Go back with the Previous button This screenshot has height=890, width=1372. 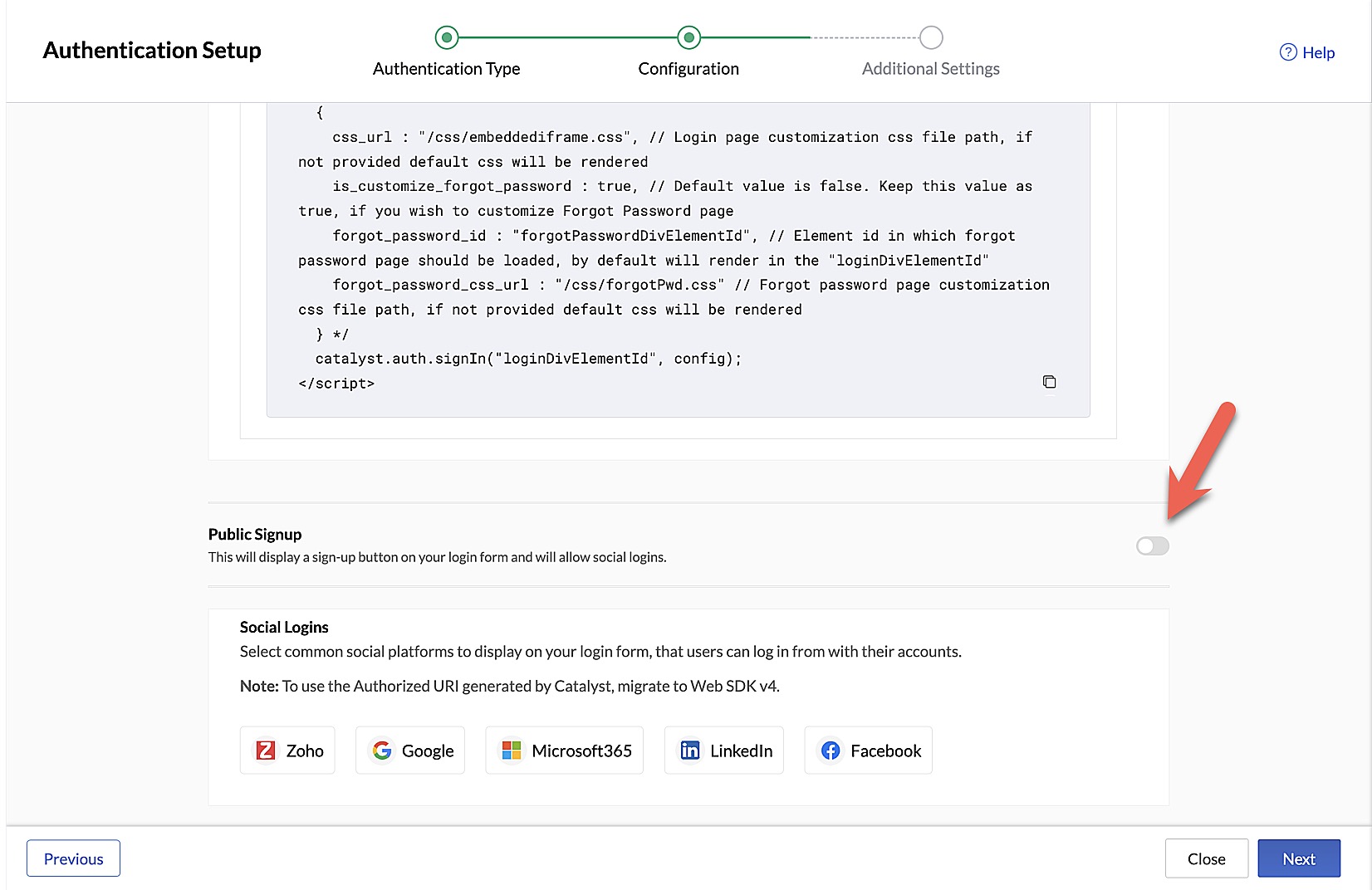click(x=73, y=858)
